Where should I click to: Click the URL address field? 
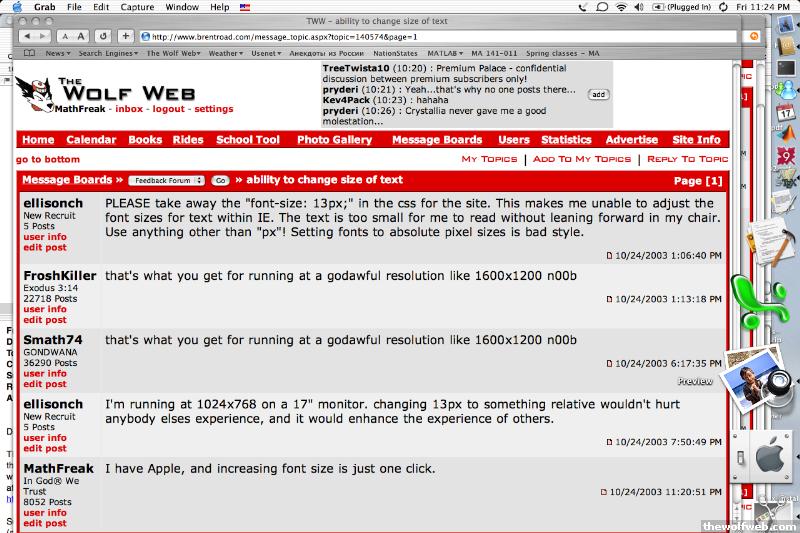point(439,37)
